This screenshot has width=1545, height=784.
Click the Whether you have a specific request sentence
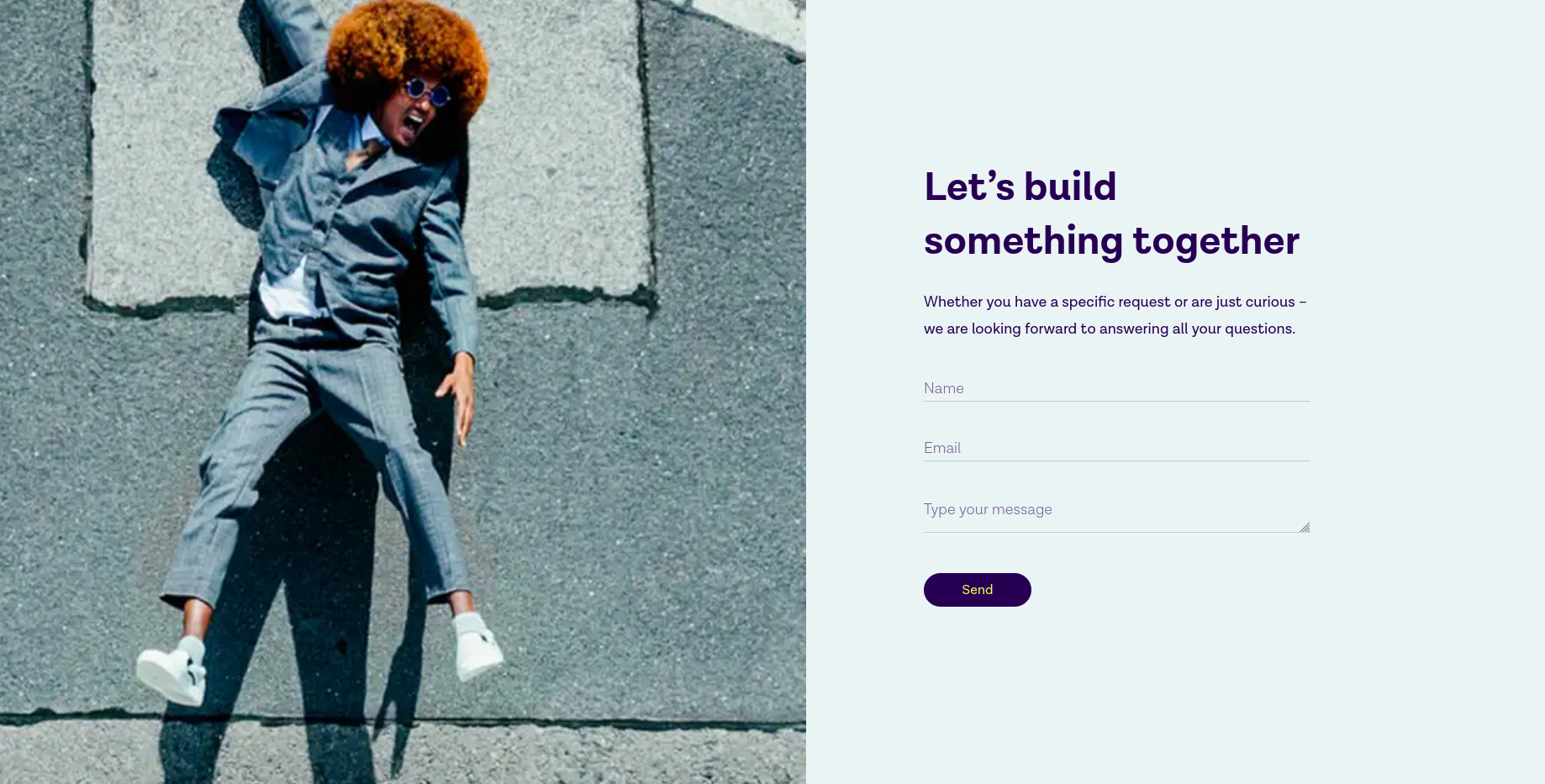pyautogui.click(x=1115, y=302)
